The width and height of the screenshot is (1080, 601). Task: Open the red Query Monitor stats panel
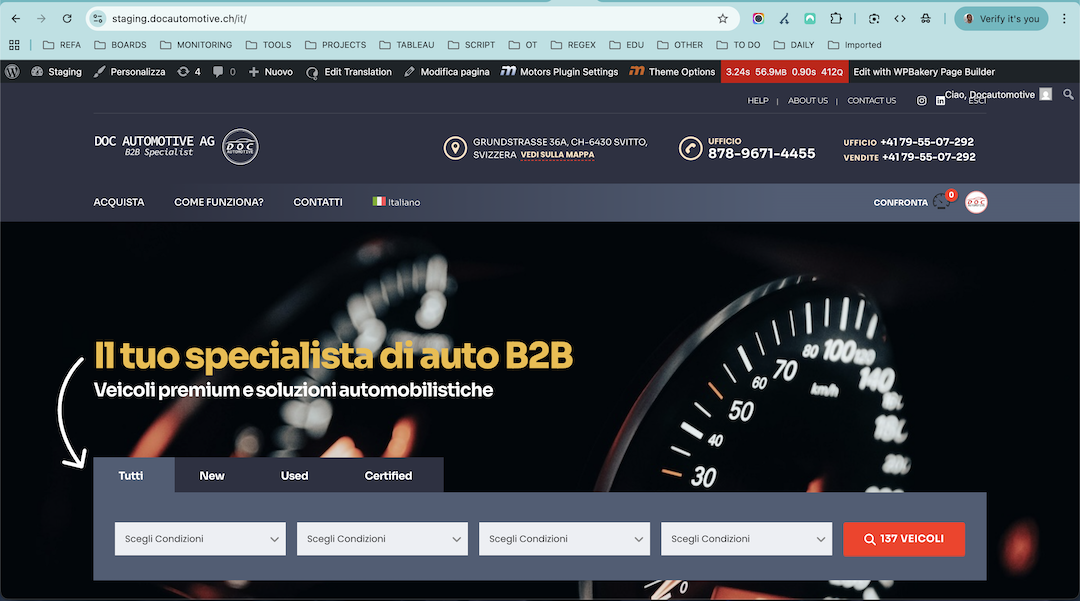pos(785,72)
